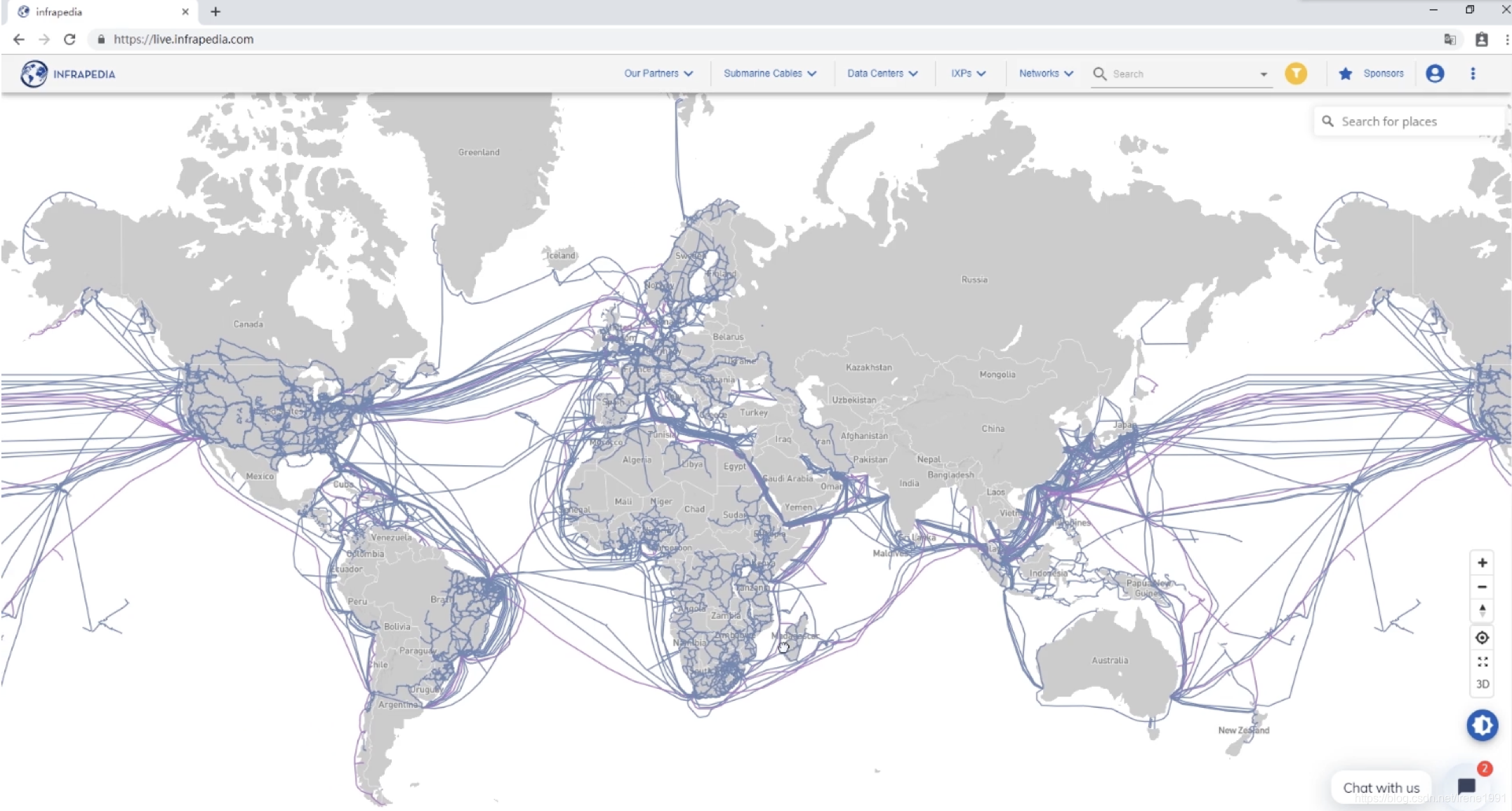The height and width of the screenshot is (811, 1512).
Task: Reset map bearing with compass button
Action: click(1482, 610)
